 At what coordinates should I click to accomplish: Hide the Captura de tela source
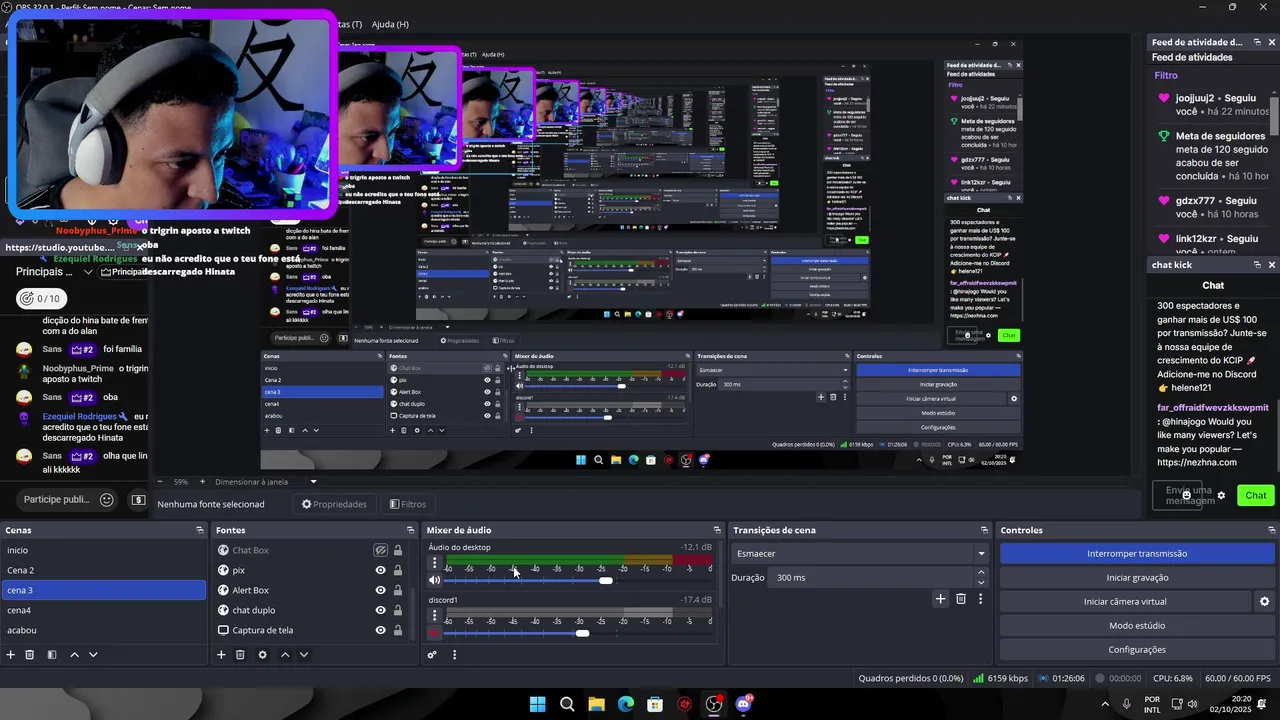(x=380, y=630)
